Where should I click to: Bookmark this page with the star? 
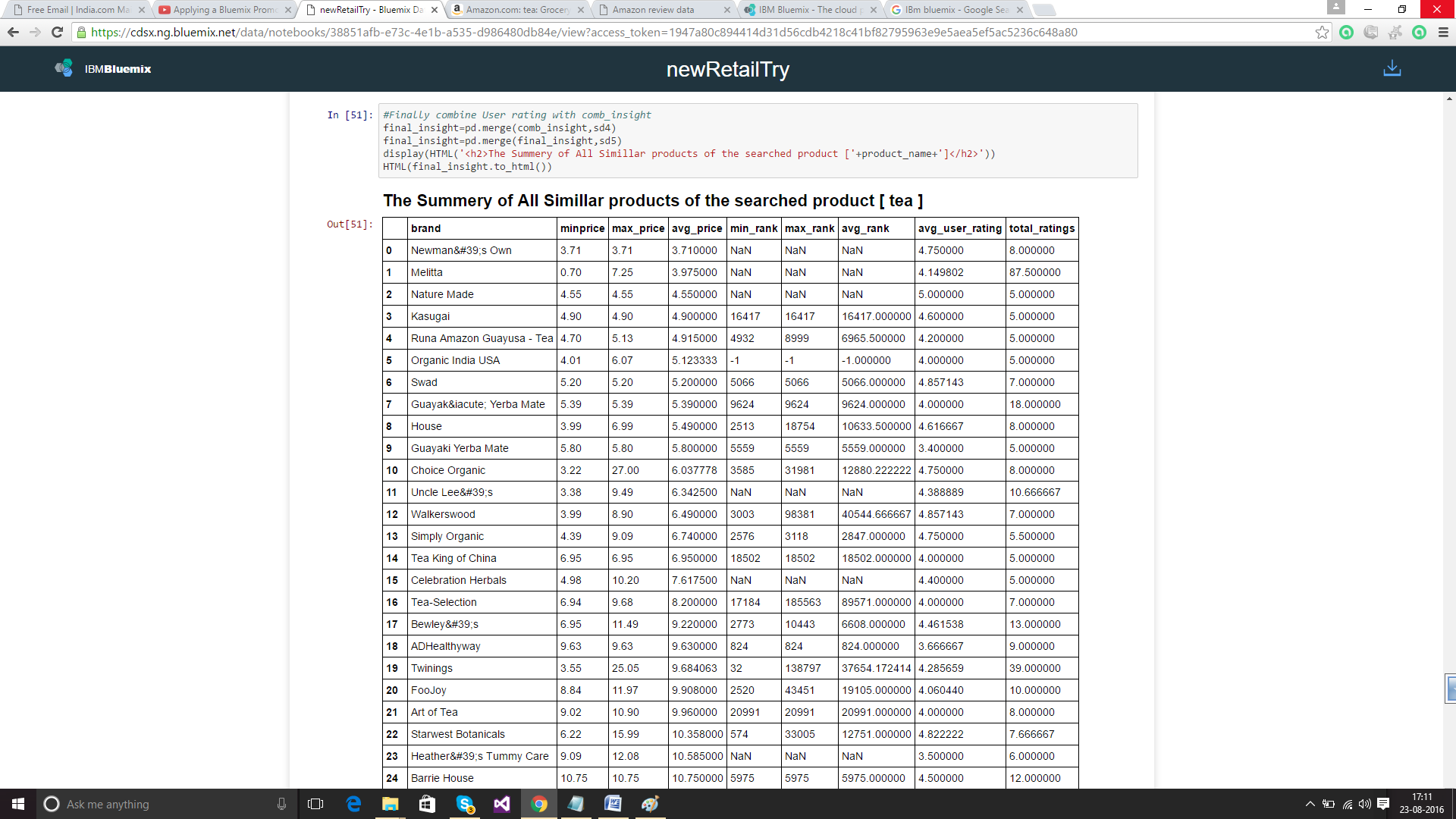pyautogui.click(x=1322, y=32)
